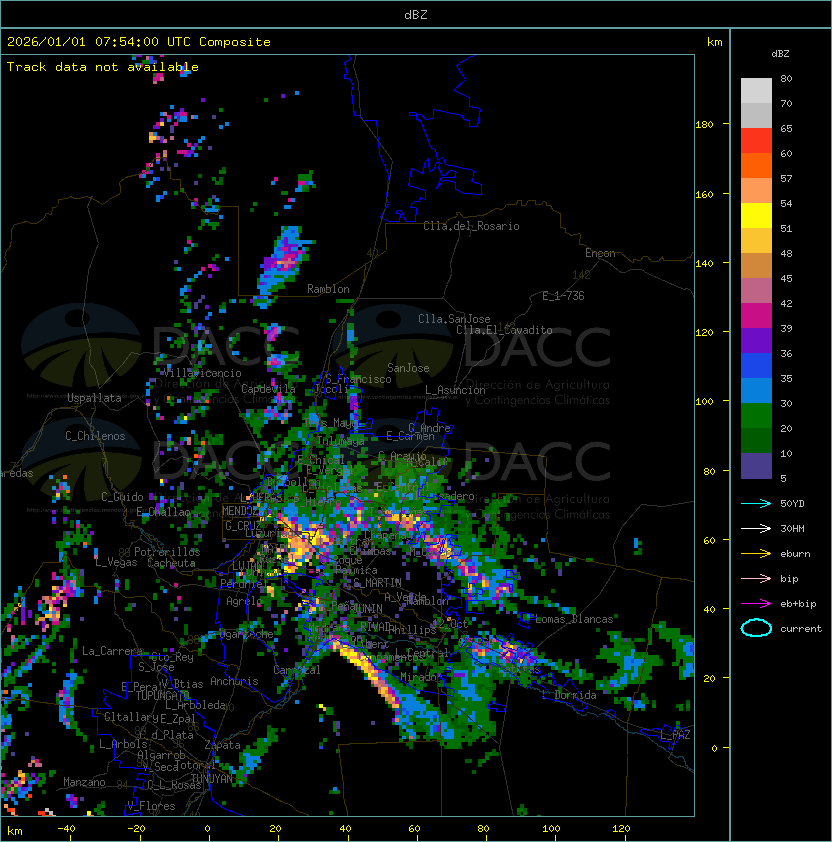Select the purple 36-39 dBZ swatch
Screen dimensions: 832x842
point(756,340)
